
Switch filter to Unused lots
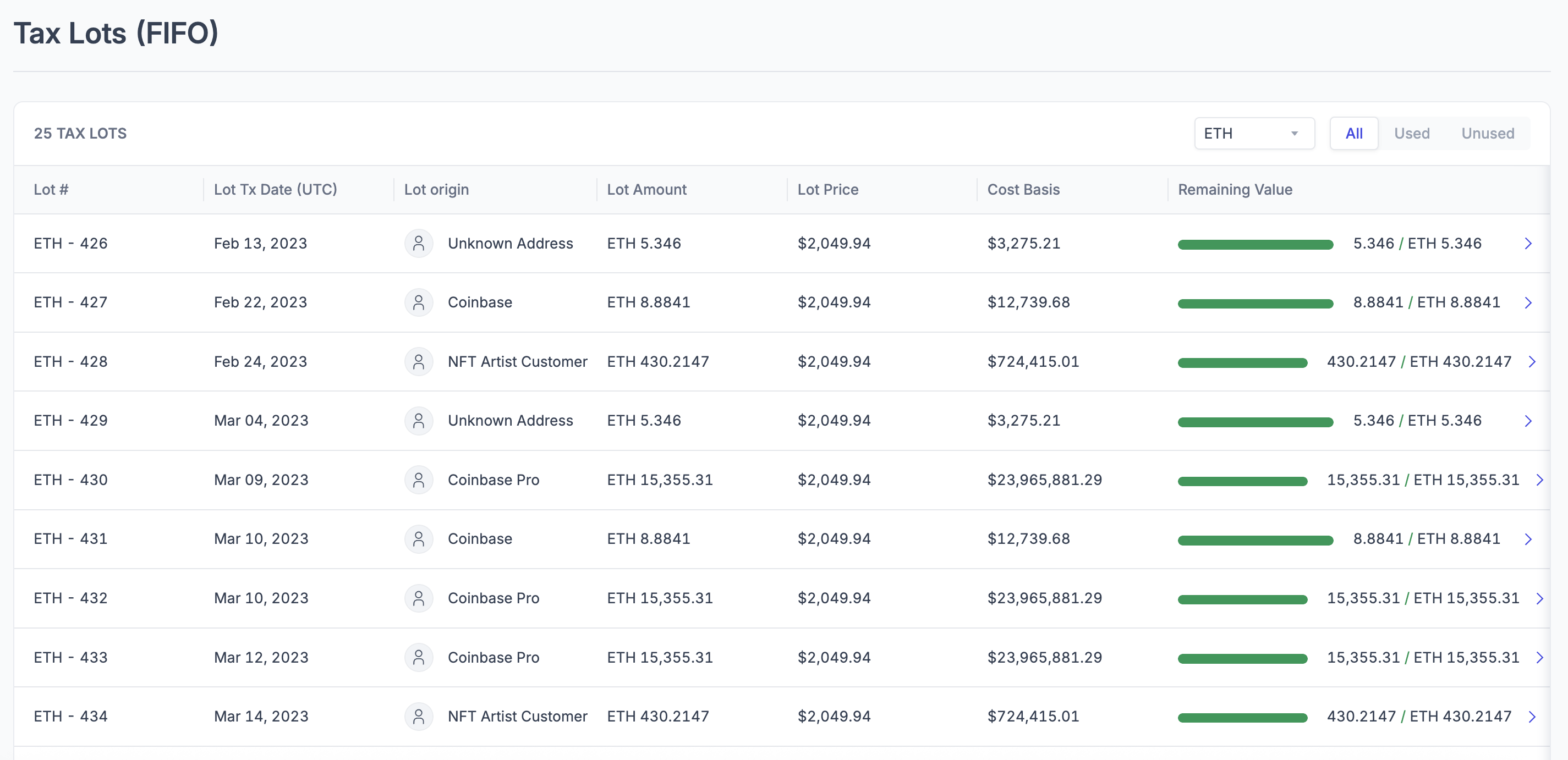(1488, 133)
